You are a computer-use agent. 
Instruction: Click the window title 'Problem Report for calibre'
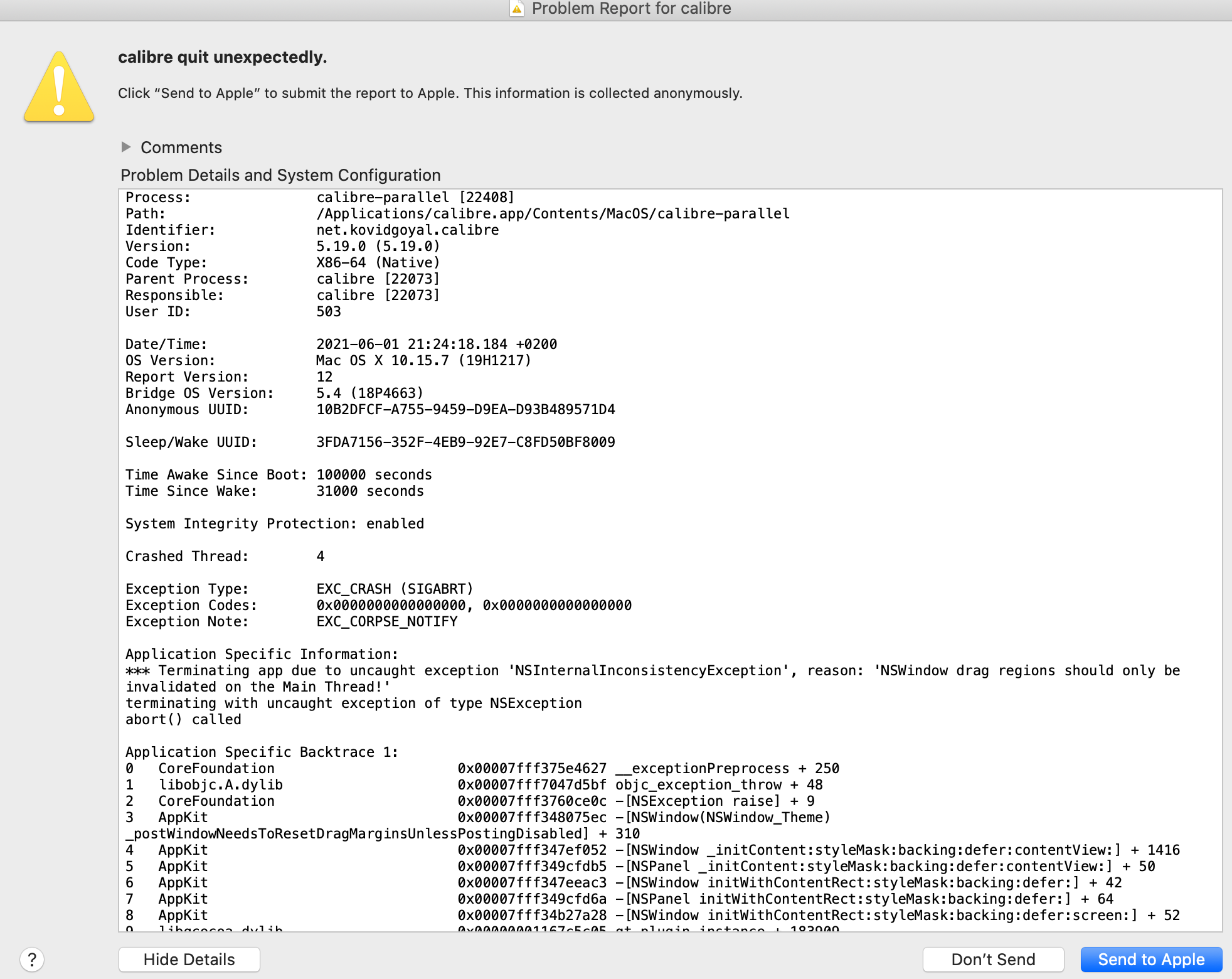point(631,9)
